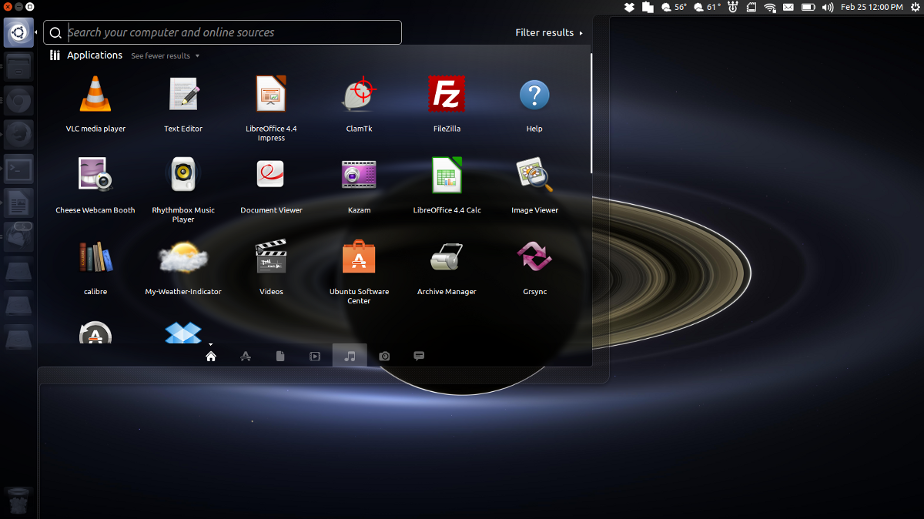Open LibreOffice 4.4 Impress
Viewport: 924px width, 519px height.
click(x=271, y=108)
